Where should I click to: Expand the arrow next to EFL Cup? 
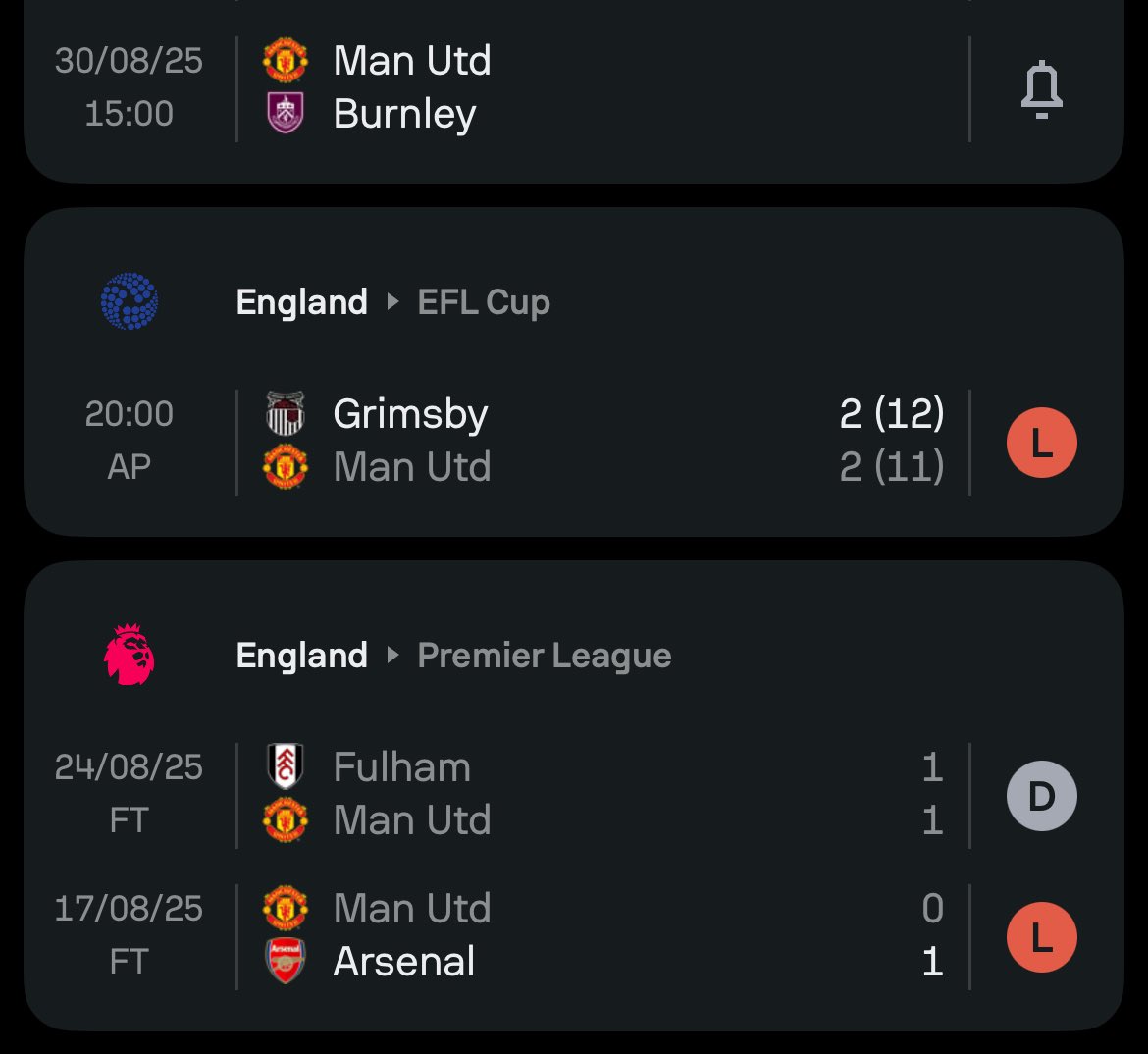pyautogui.click(x=392, y=301)
